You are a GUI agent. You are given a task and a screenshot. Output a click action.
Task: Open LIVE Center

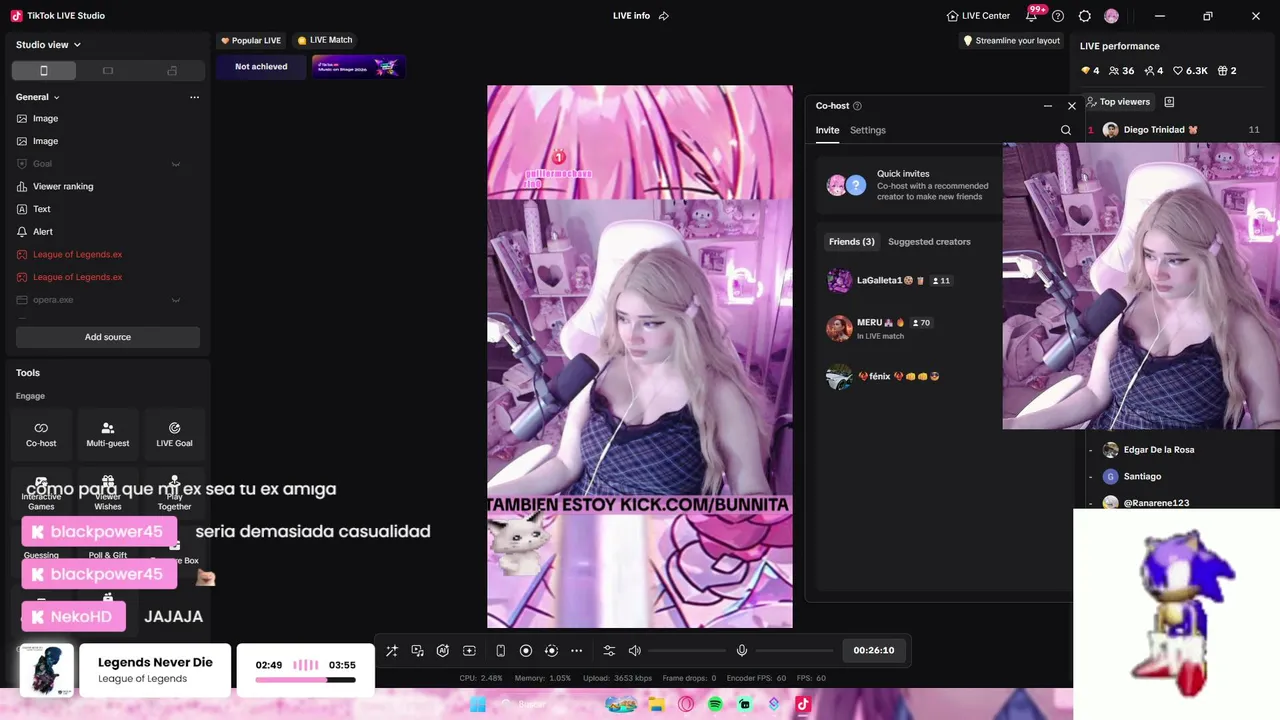click(978, 16)
